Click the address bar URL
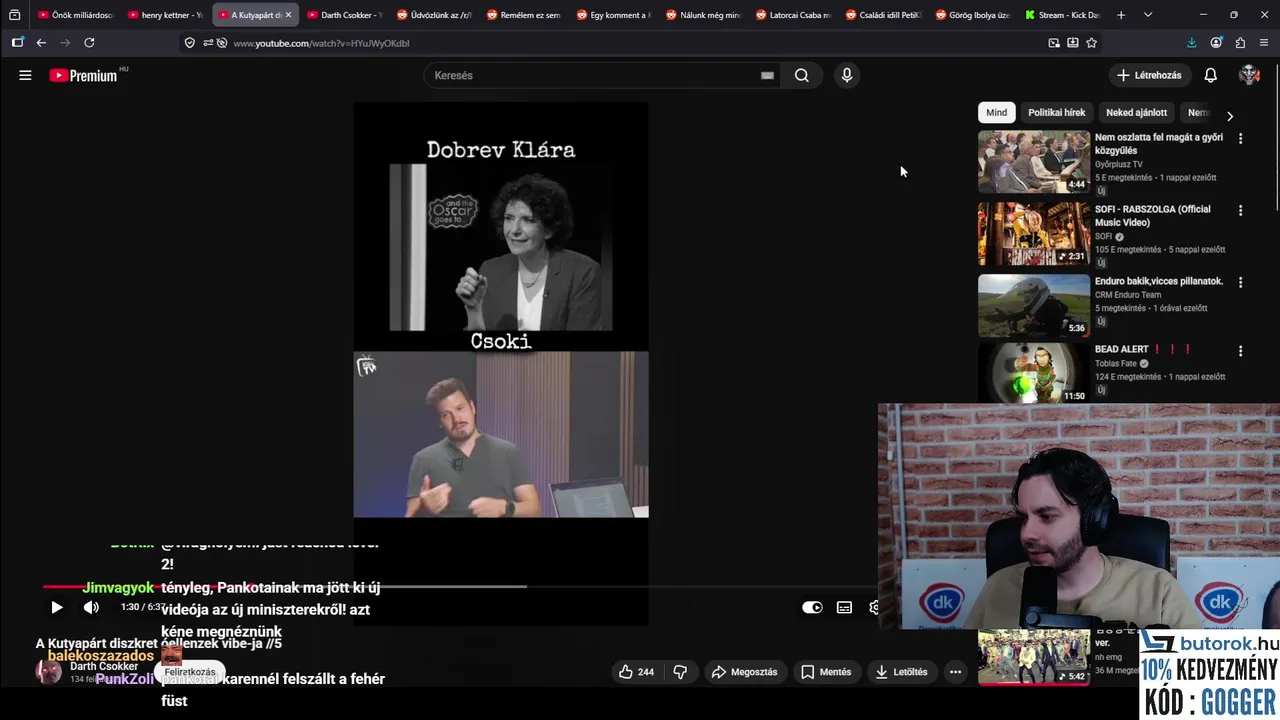 coord(321,43)
